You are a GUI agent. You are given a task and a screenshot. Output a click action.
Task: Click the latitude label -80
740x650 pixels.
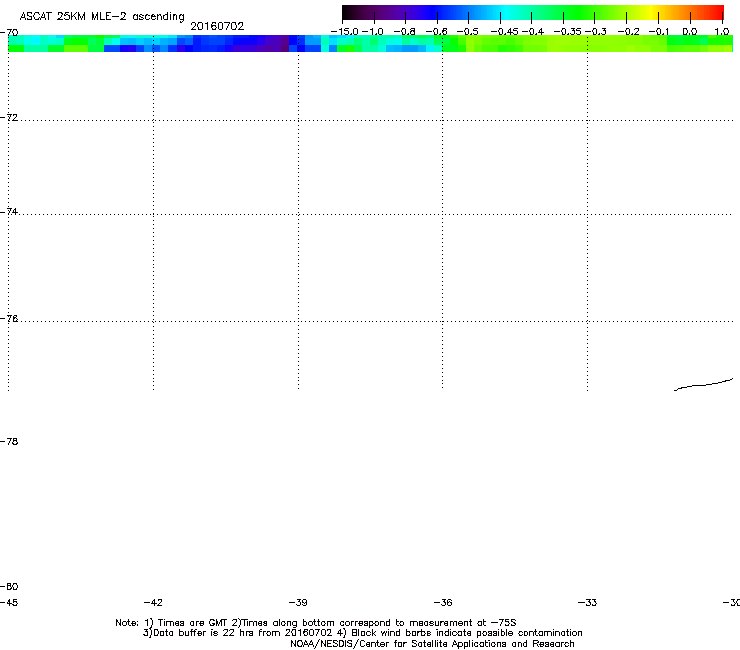pos(9,586)
